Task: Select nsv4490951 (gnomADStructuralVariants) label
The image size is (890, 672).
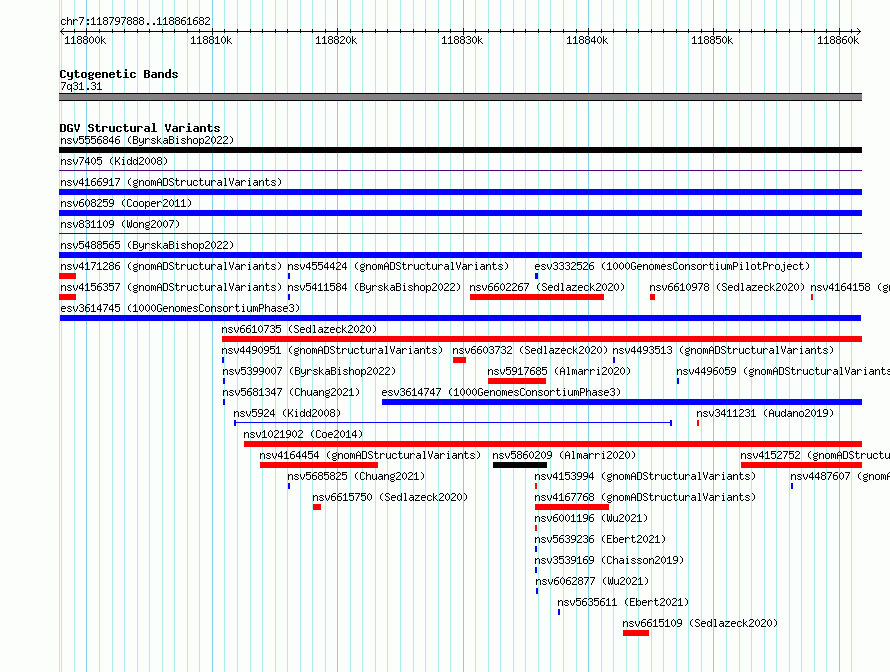Action: pos(332,350)
